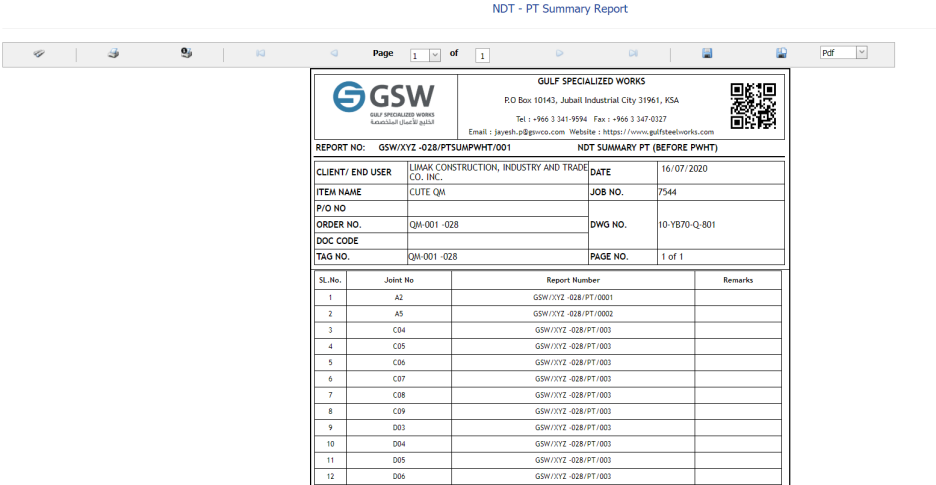This screenshot has height=485, width=936.
Task: Click the total pages field after 'of'
Action: [x=482, y=55]
